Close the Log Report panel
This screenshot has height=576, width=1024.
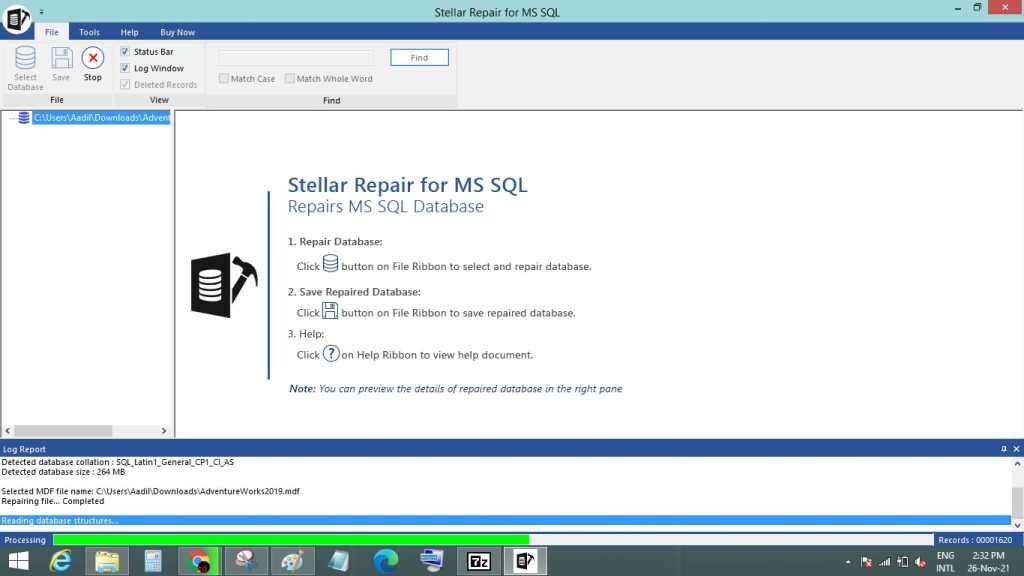[x=1016, y=449]
